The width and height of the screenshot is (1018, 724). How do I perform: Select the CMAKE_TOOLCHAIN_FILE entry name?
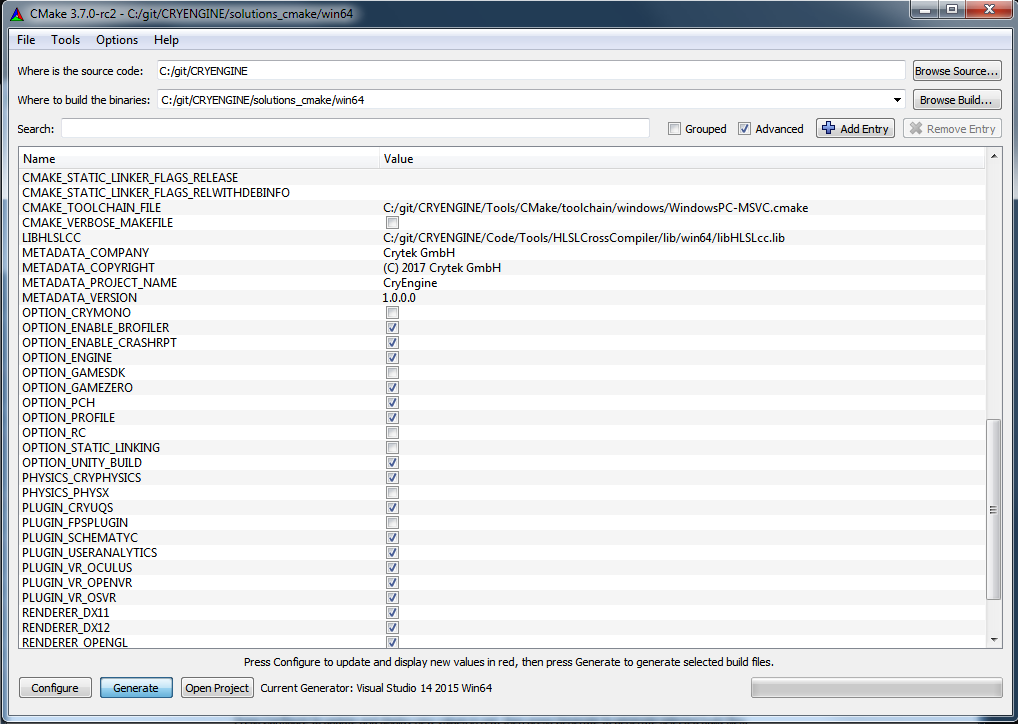coord(92,208)
